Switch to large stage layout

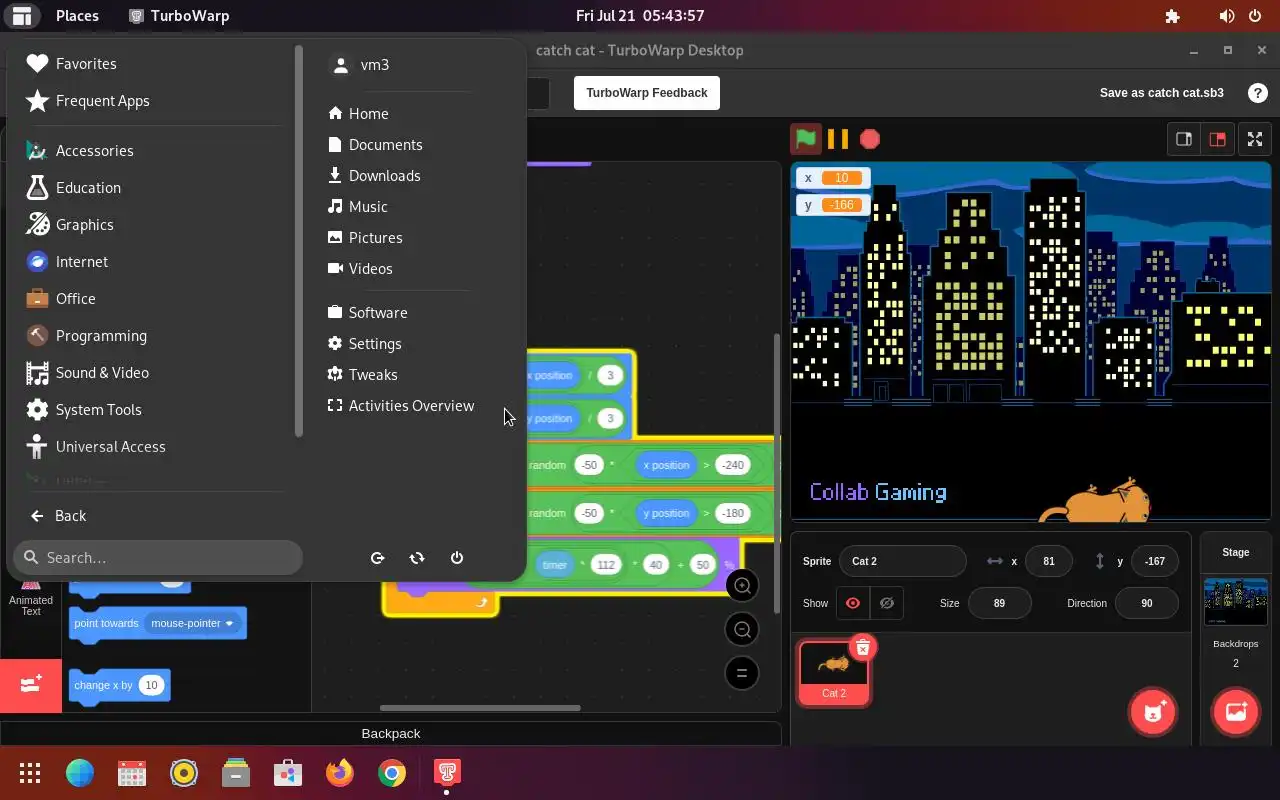pyautogui.click(x=1217, y=139)
